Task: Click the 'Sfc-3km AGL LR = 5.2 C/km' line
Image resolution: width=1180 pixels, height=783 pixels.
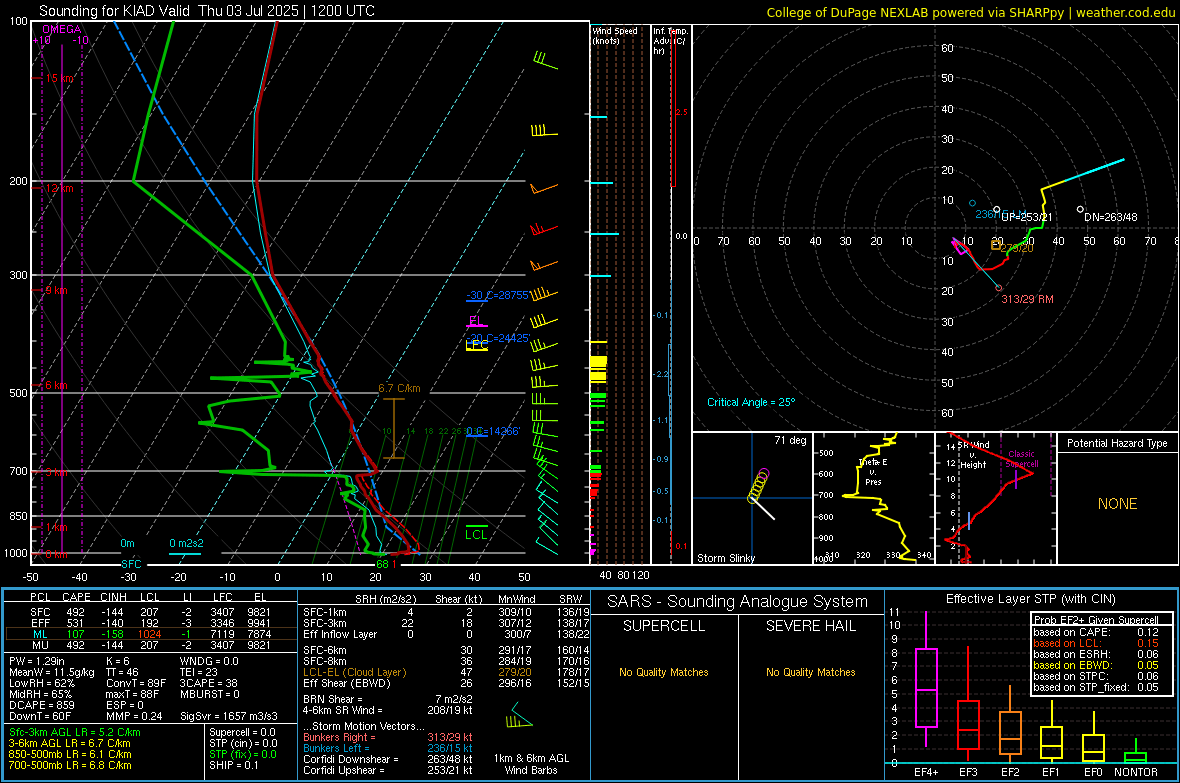Action: tap(75, 732)
